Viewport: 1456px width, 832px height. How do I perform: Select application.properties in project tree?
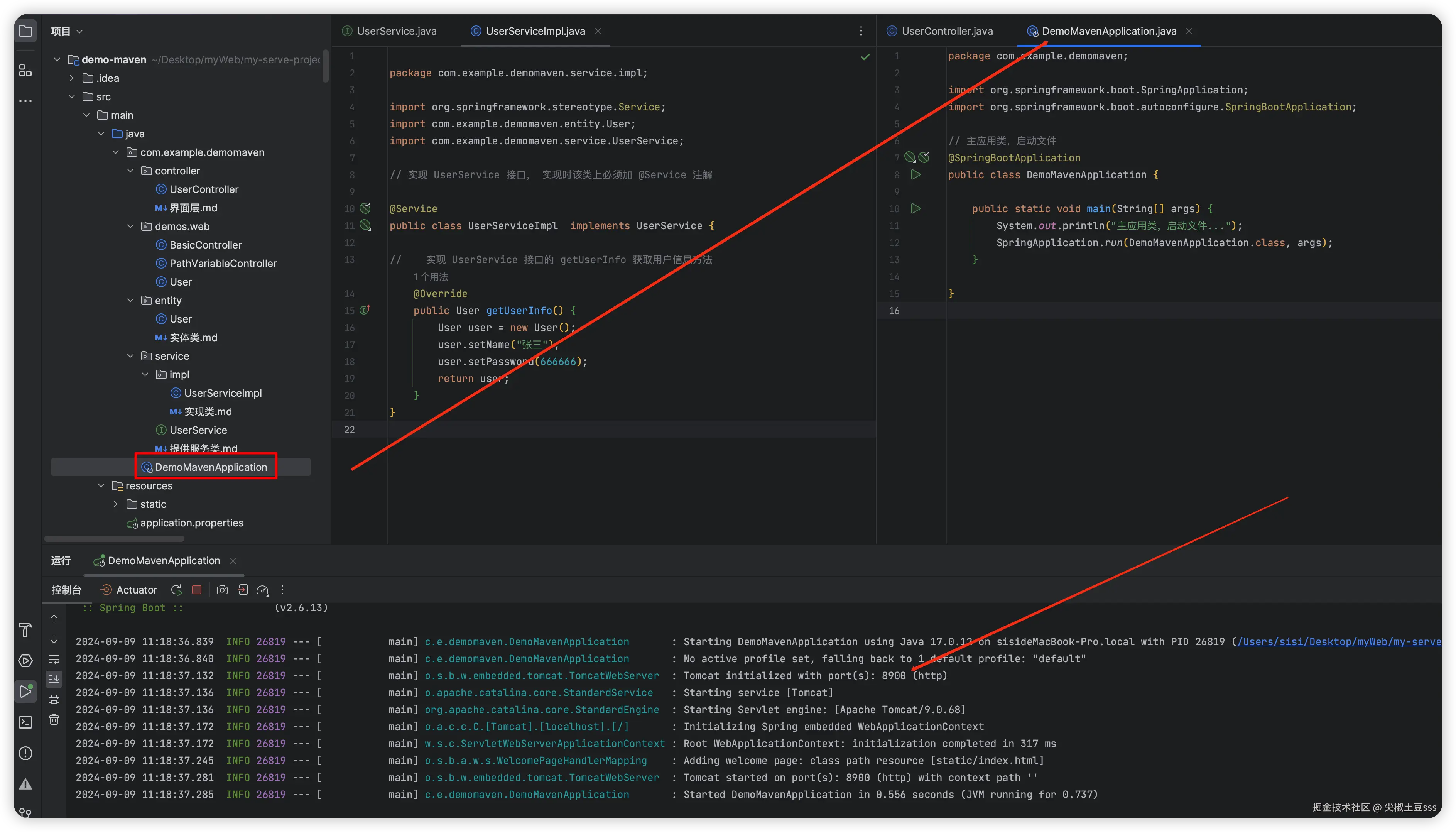click(x=191, y=523)
